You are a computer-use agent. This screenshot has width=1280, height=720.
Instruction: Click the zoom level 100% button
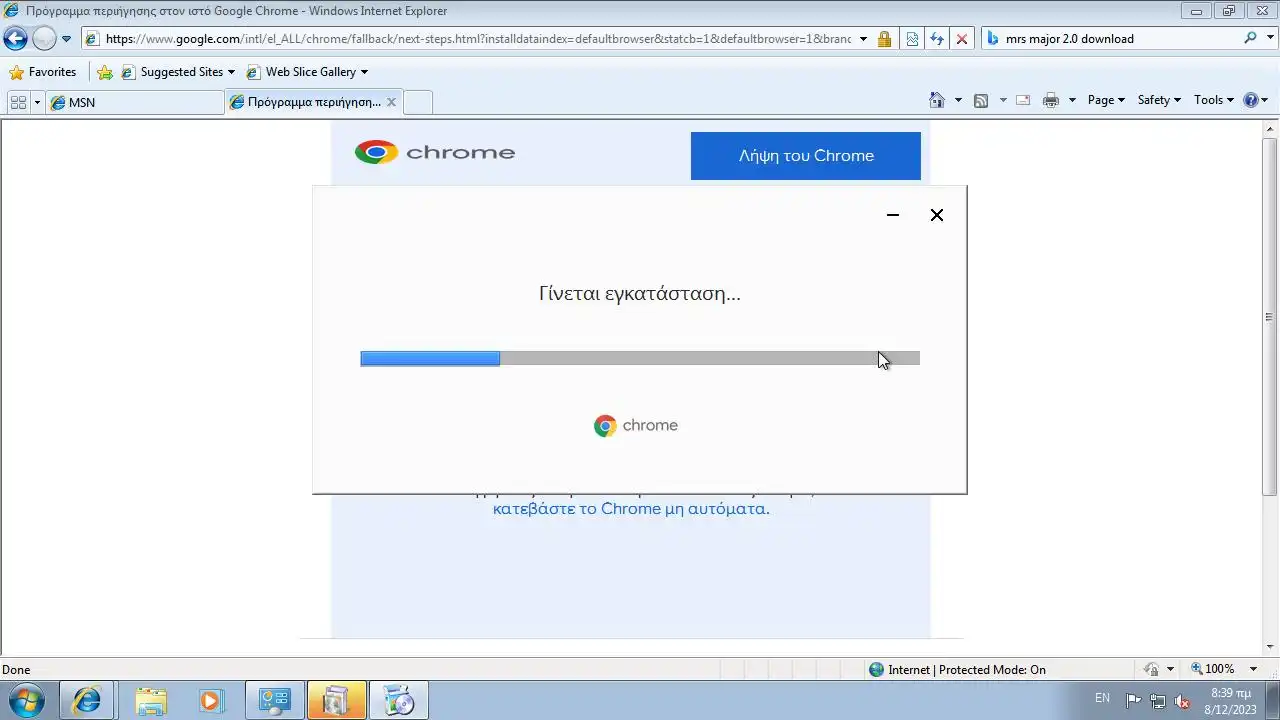tap(1212, 669)
